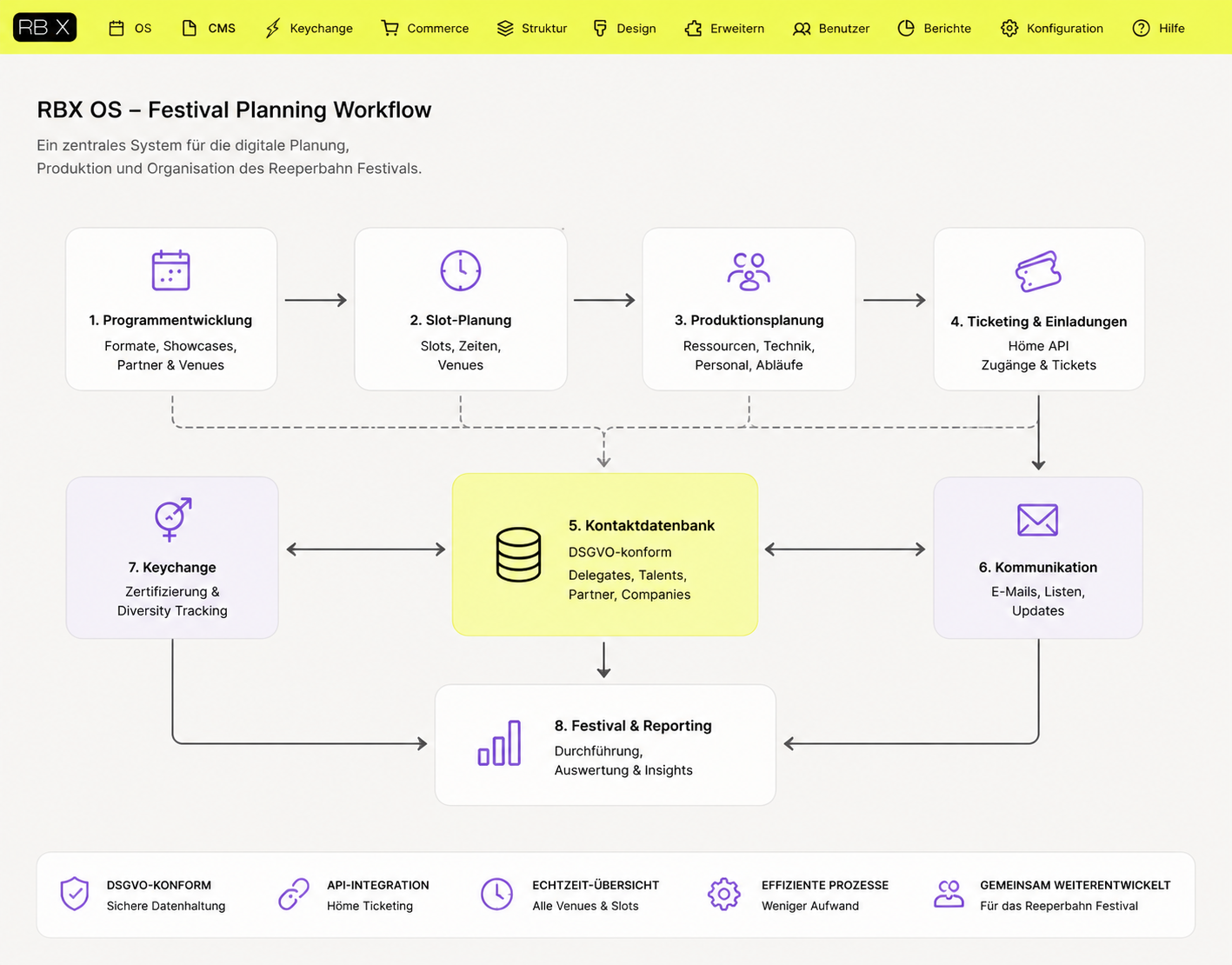Click 'Weniger Aufwand' footer text
1232x965 pixels.
pyautogui.click(x=810, y=906)
